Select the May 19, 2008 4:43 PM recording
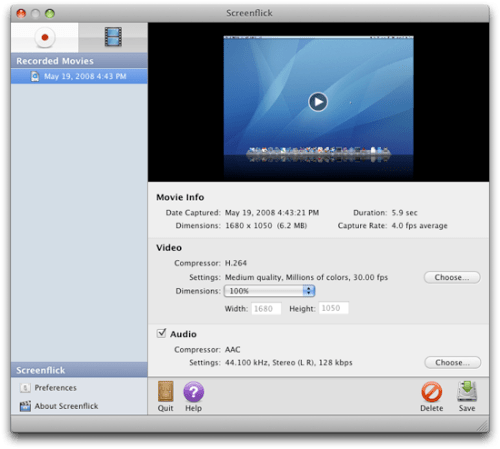 click(x=79, y=76)
